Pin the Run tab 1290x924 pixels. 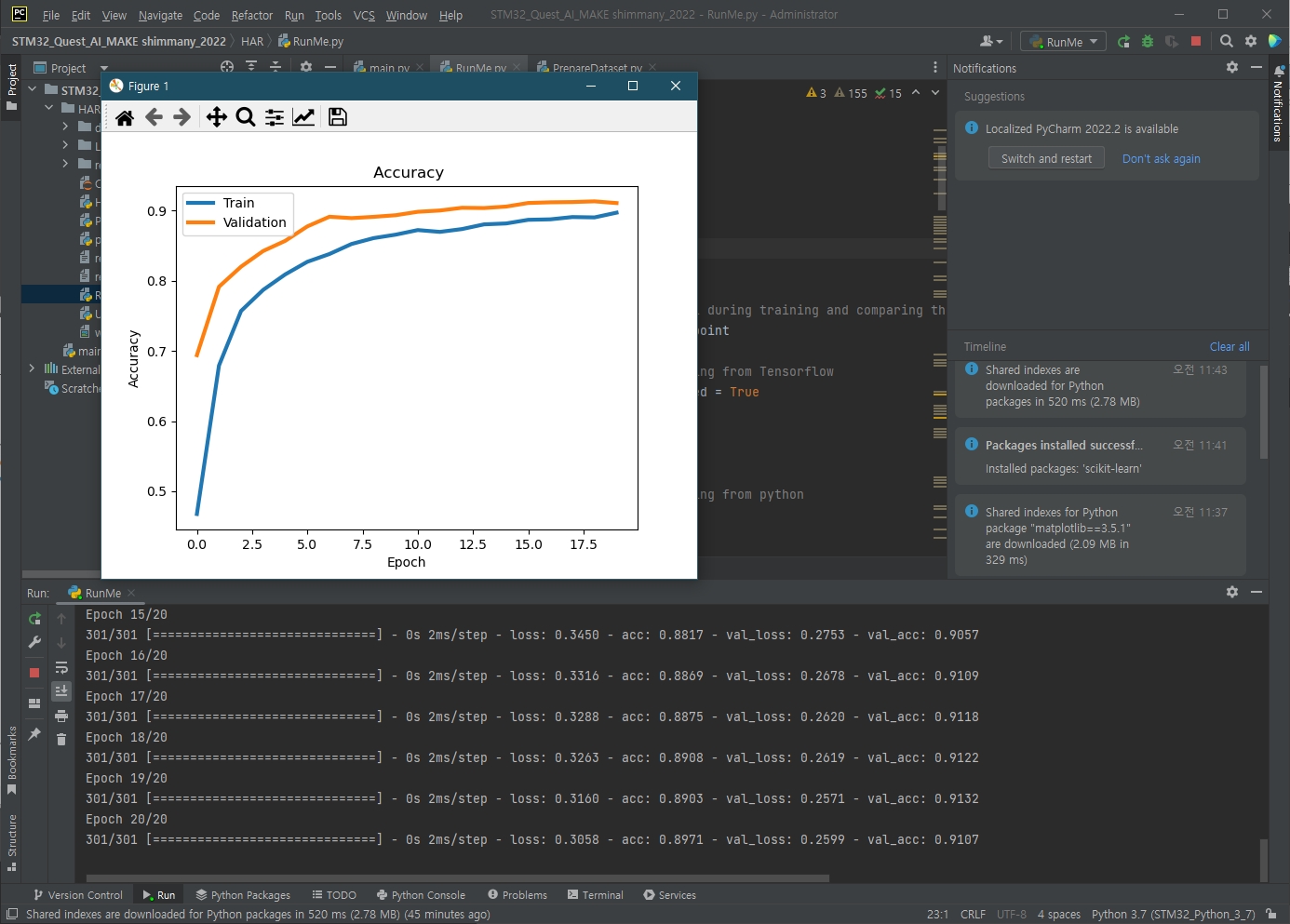coord(34,734)
